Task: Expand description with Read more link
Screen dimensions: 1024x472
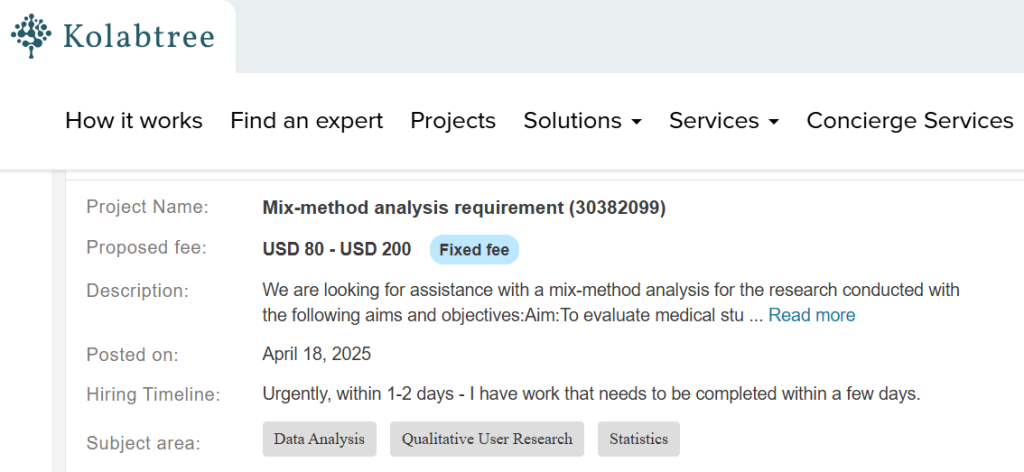Action: [x=812, y=315]
